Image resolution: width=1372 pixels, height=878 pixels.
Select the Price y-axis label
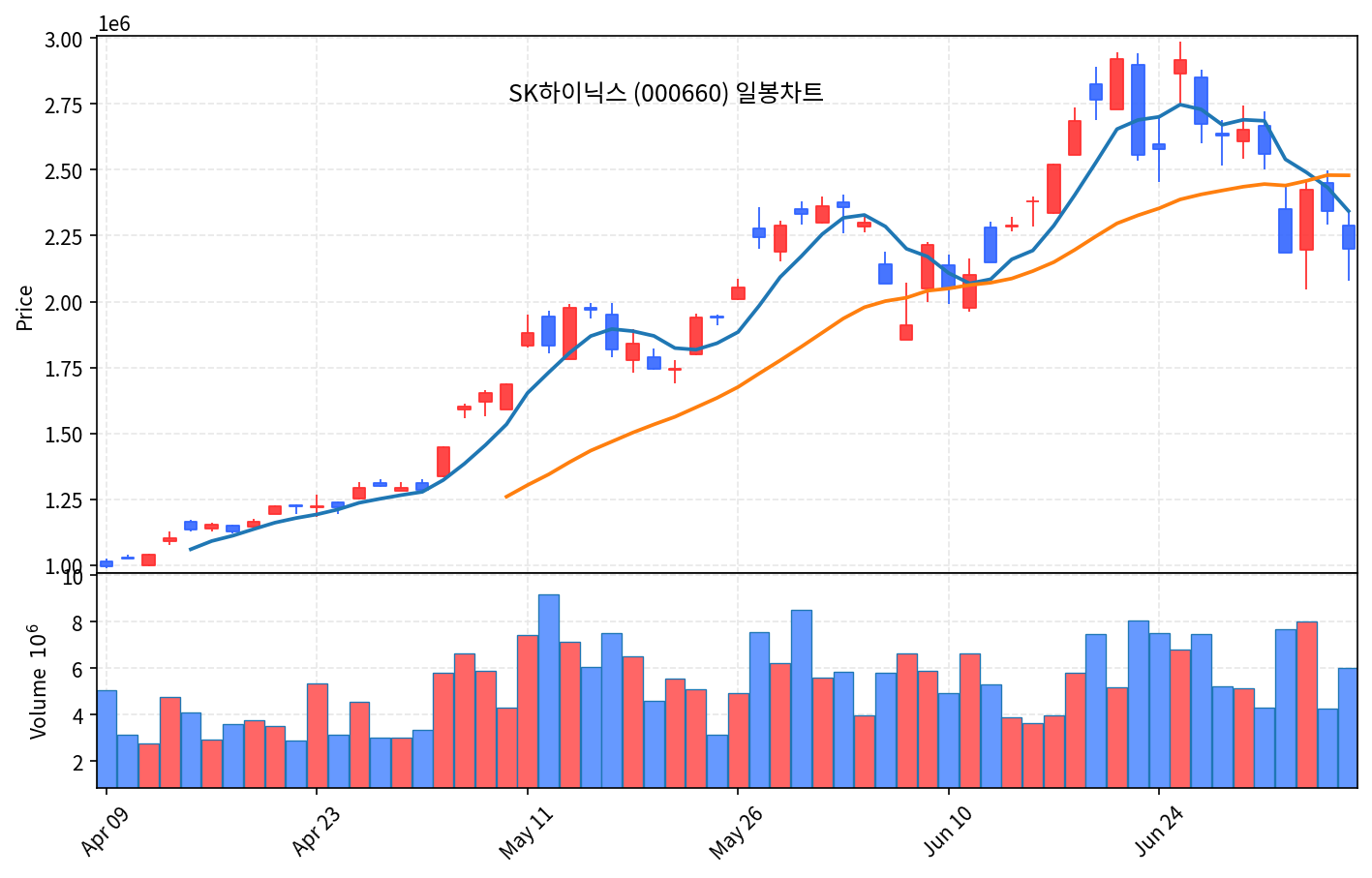click(25, 308)
